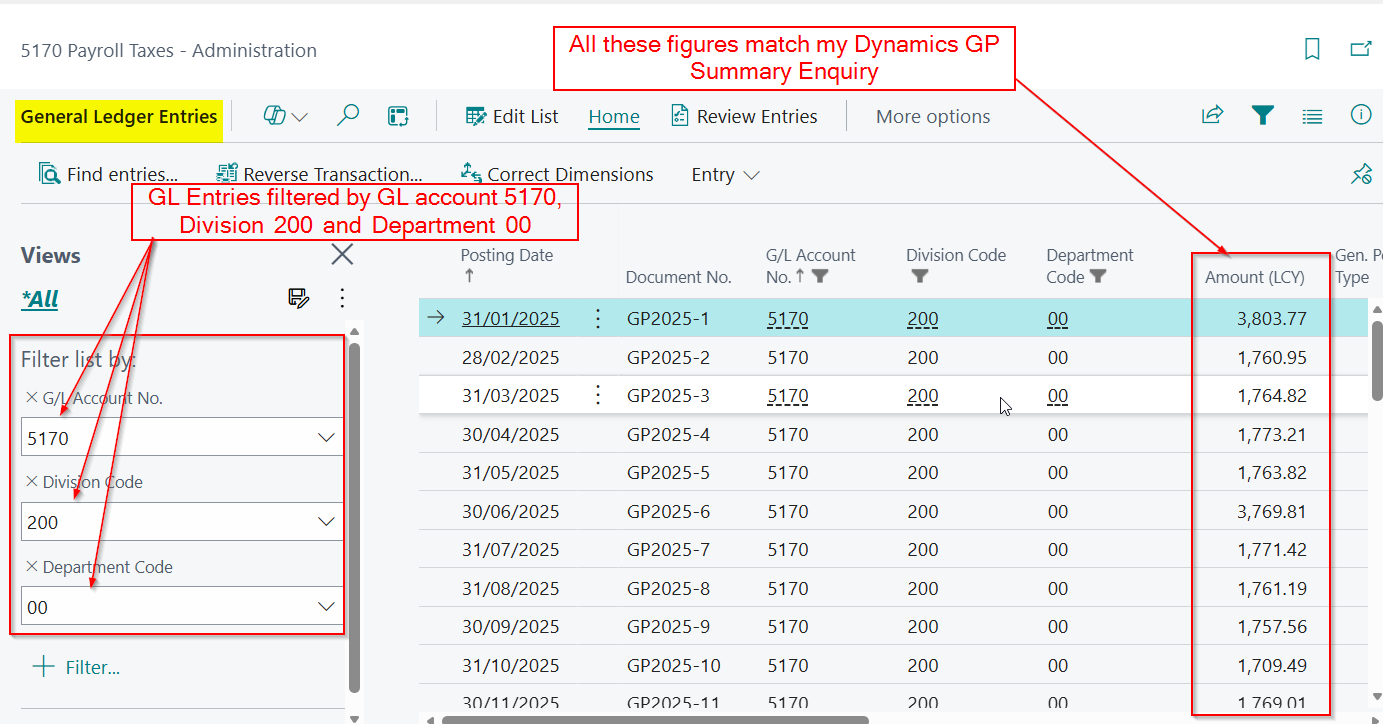Image resolution: width=1383 pixels, height=724 pixels.
Task: Click the Share icon in toolbar
Action: (x=1212, y=116)
